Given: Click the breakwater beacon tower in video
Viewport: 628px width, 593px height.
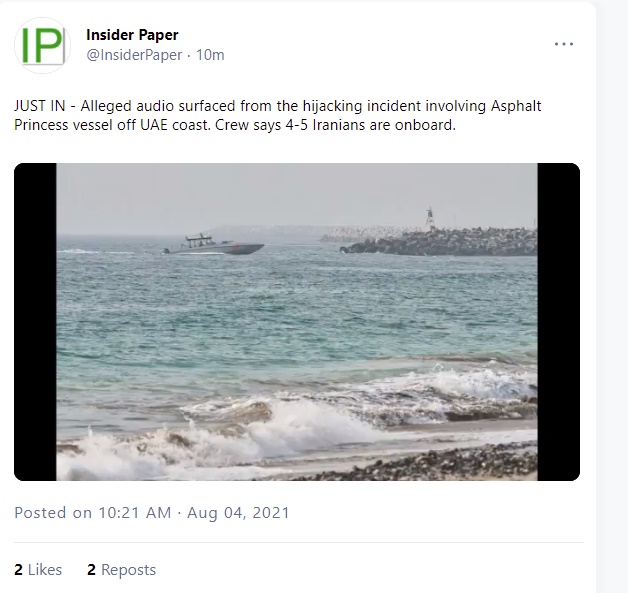Looking at the screenshot, I should pyautogui.click(x=430, y=219).
